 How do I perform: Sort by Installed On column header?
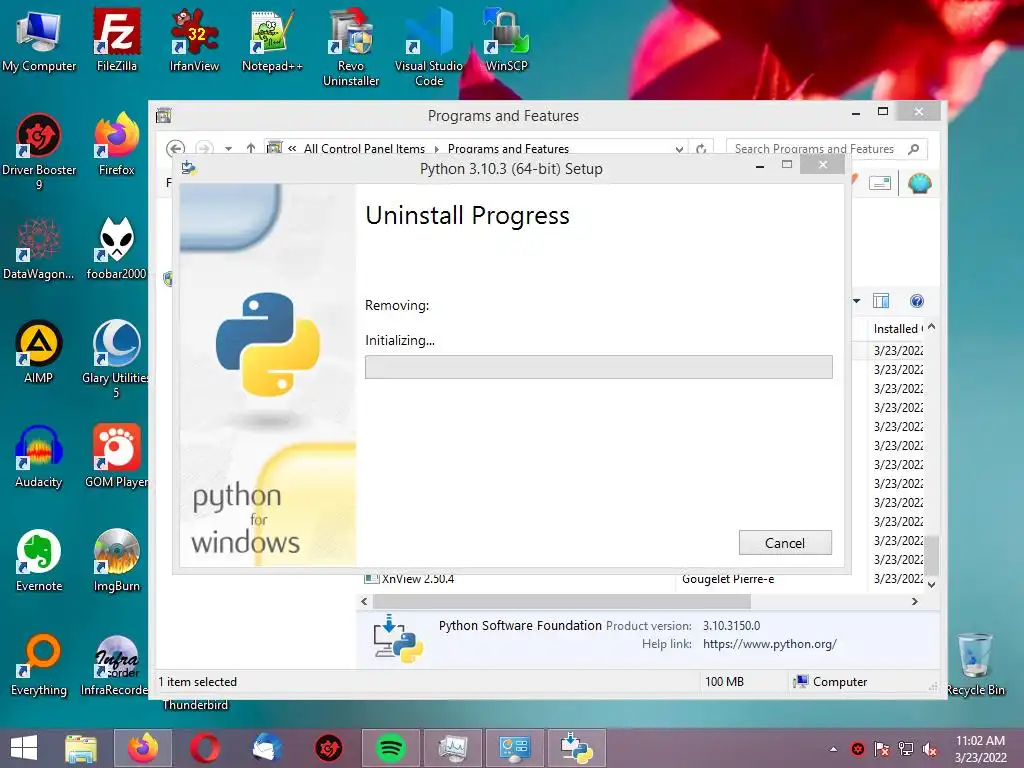point(897,328)
